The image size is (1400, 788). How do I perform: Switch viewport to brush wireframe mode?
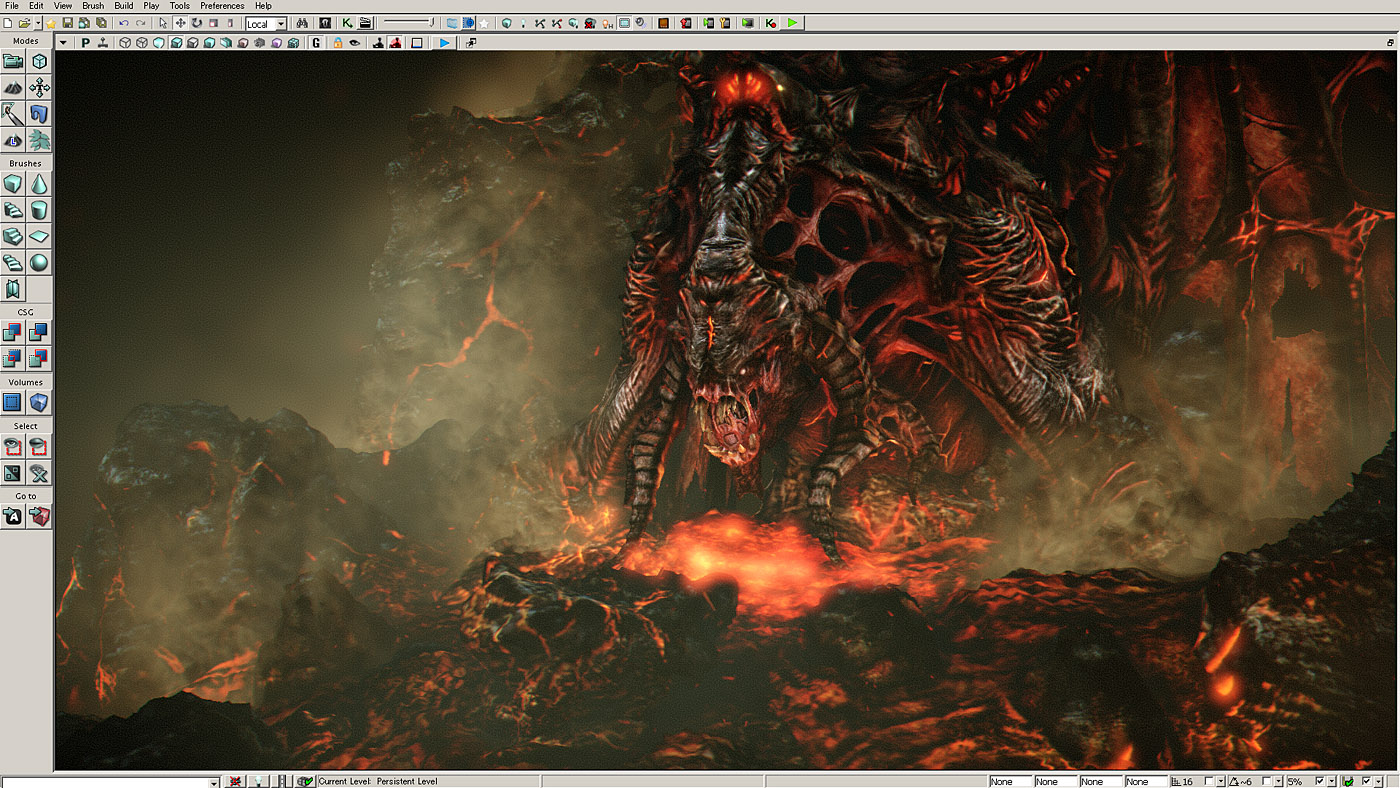click(x=125, y=43)
